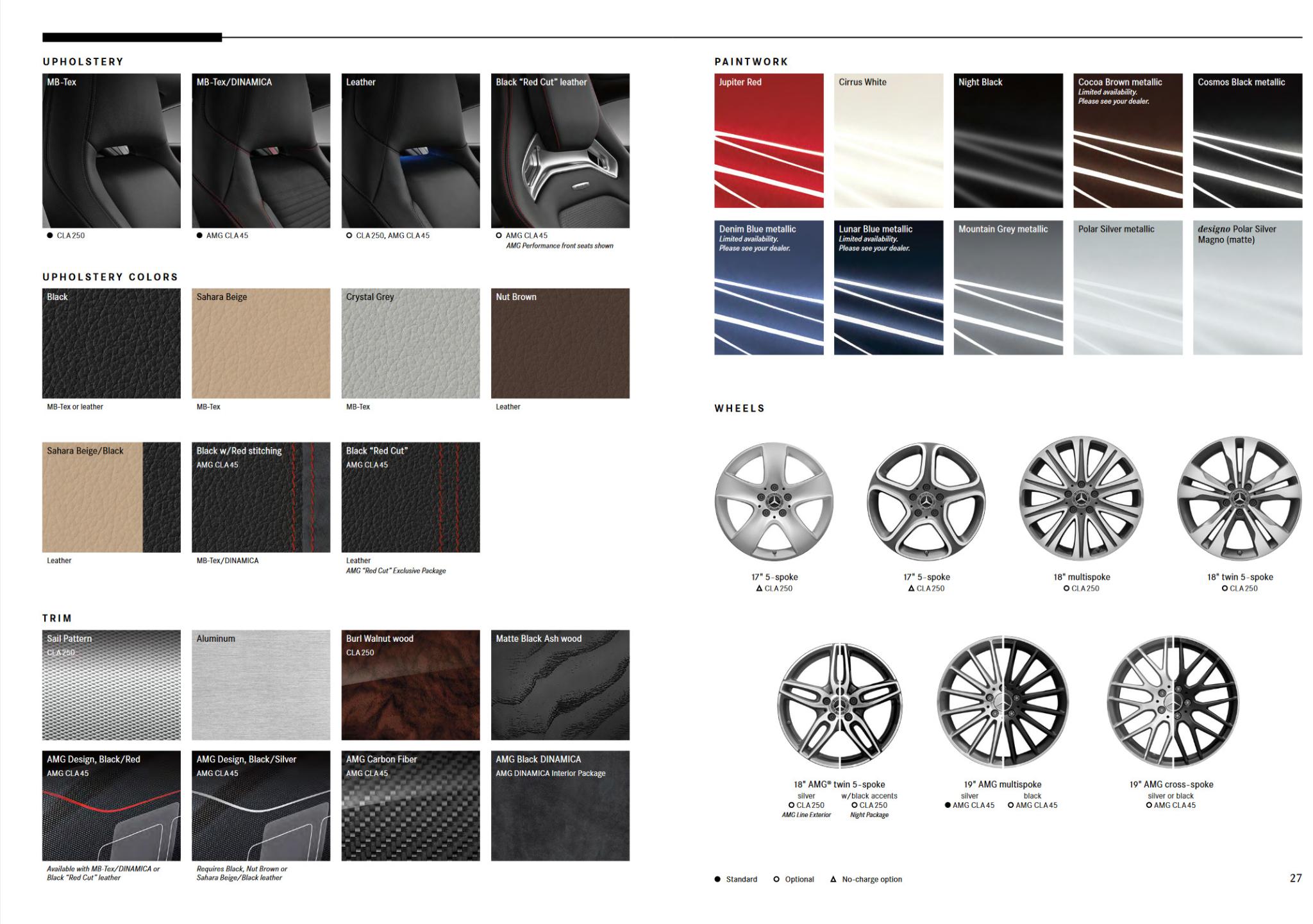
Task: Pick the AMG Design Black/Red trim sample
Action: click(112, 805)
